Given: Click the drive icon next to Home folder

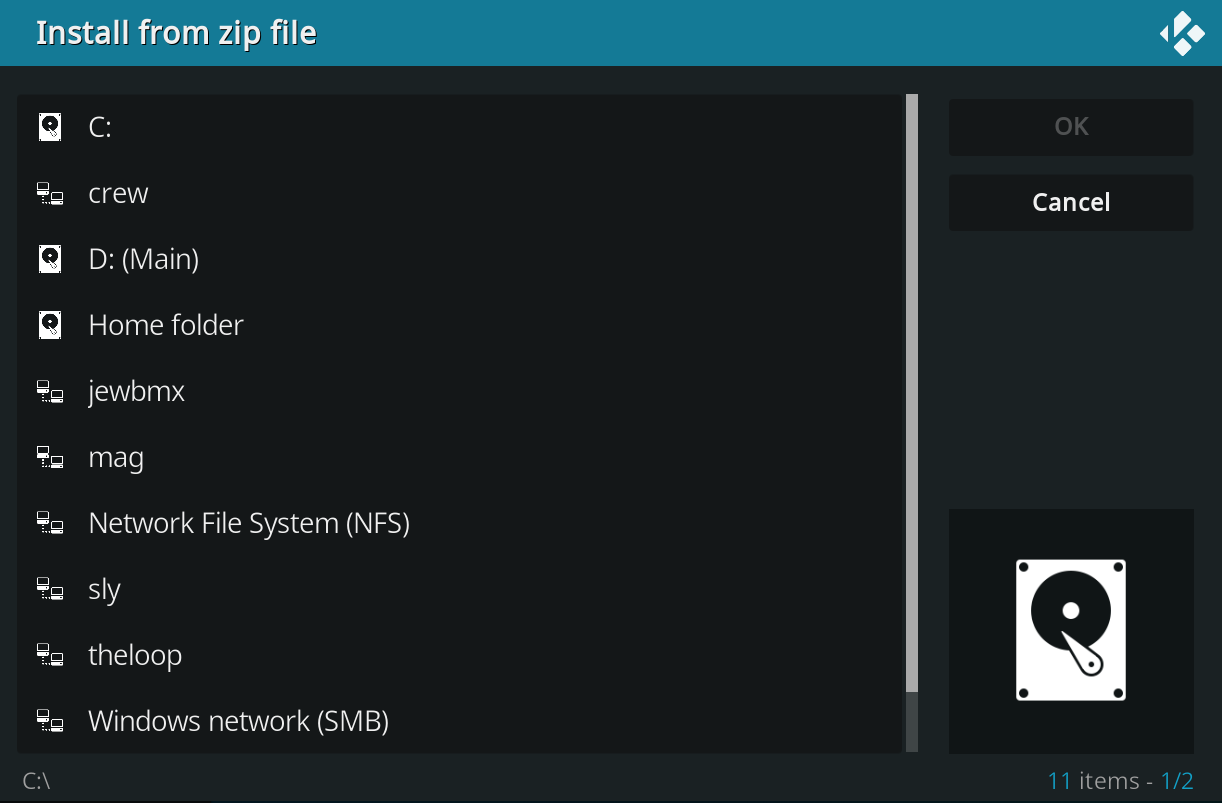Looking at the screenshot, I should pyautogui.click(x=50, y=325).
